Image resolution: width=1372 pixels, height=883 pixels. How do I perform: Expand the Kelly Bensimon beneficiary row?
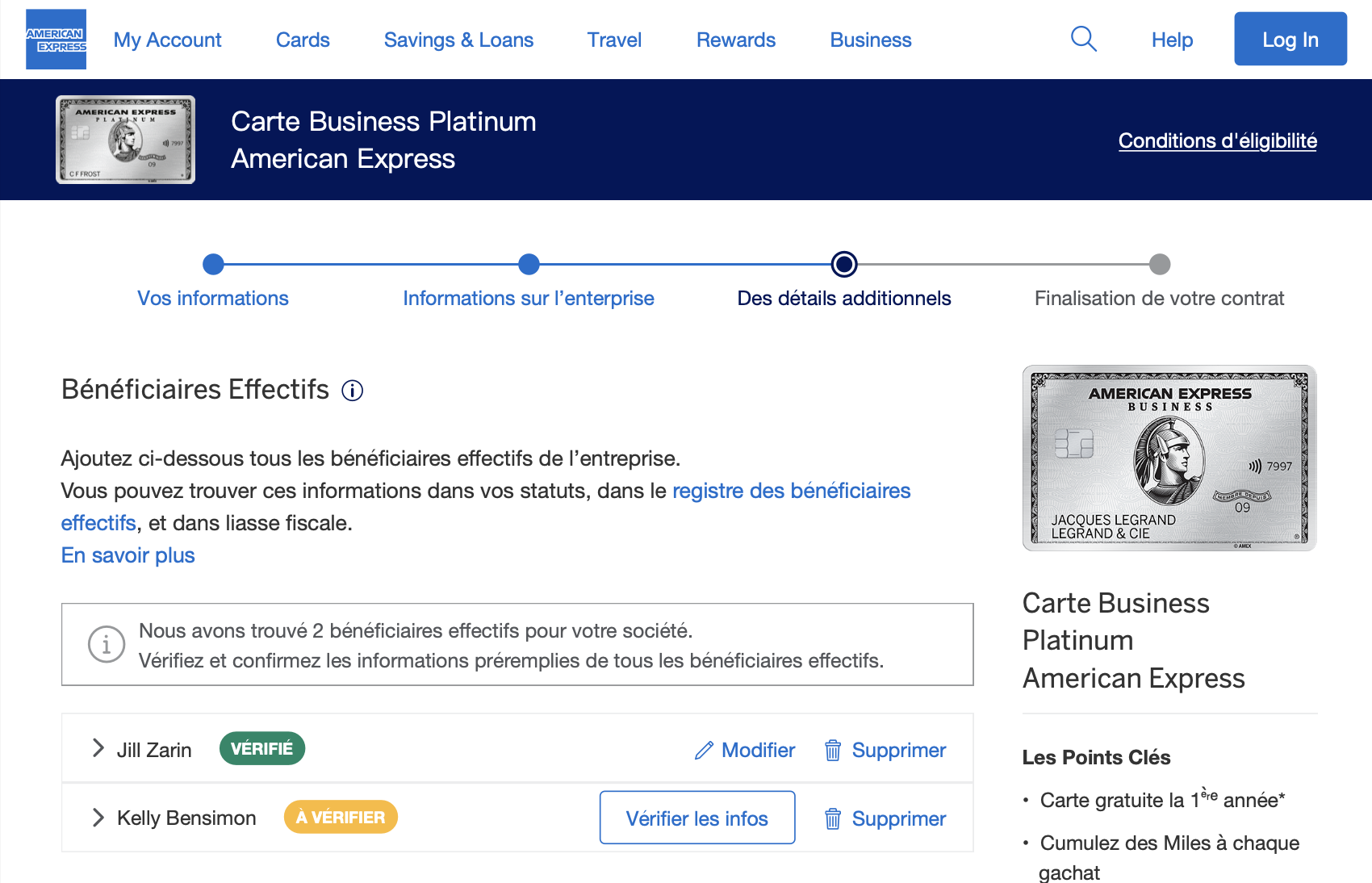[98, 818]
